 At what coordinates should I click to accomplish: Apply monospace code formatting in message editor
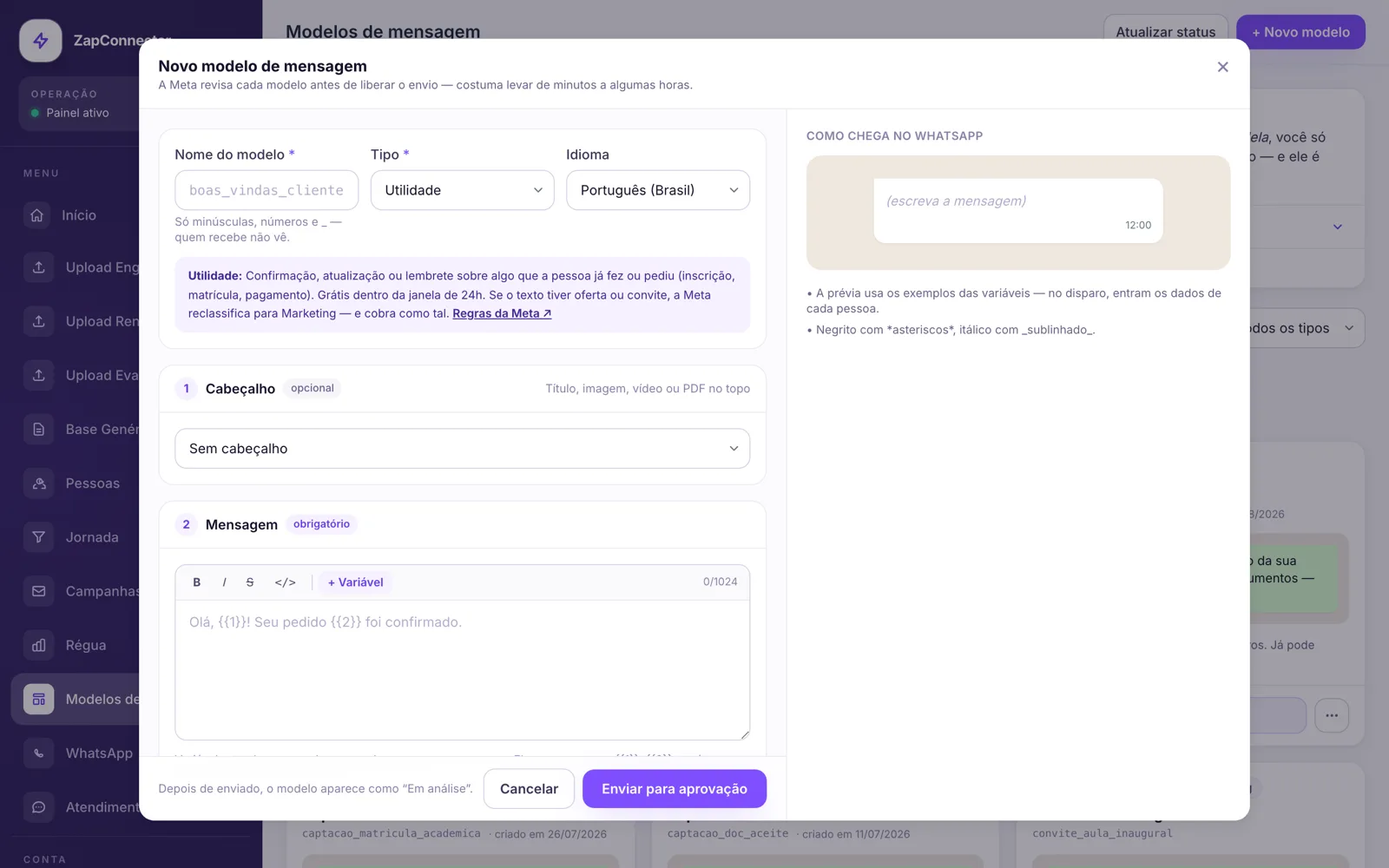(285, 582)
